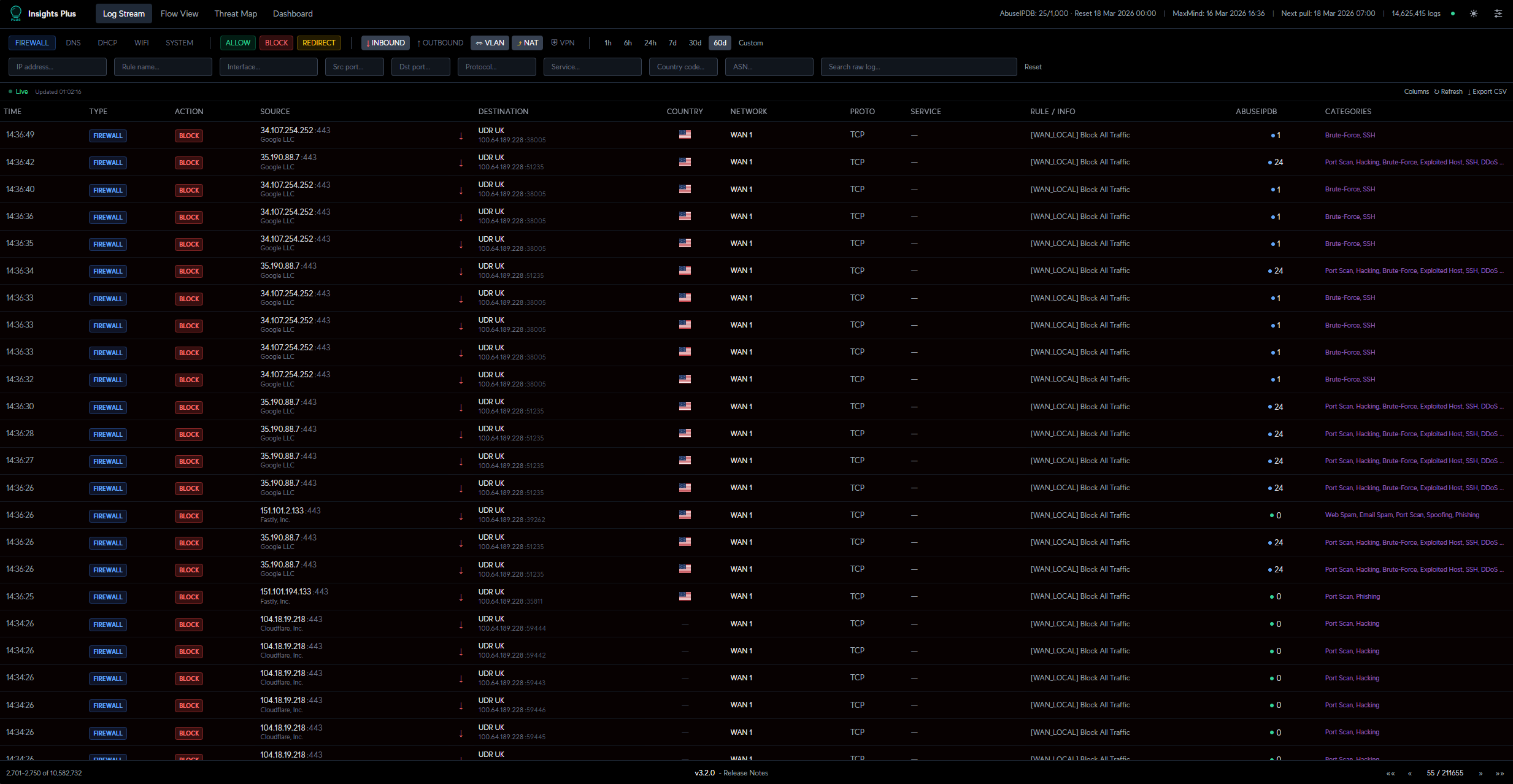Enable the OUTBOUND direction filter

440,43
